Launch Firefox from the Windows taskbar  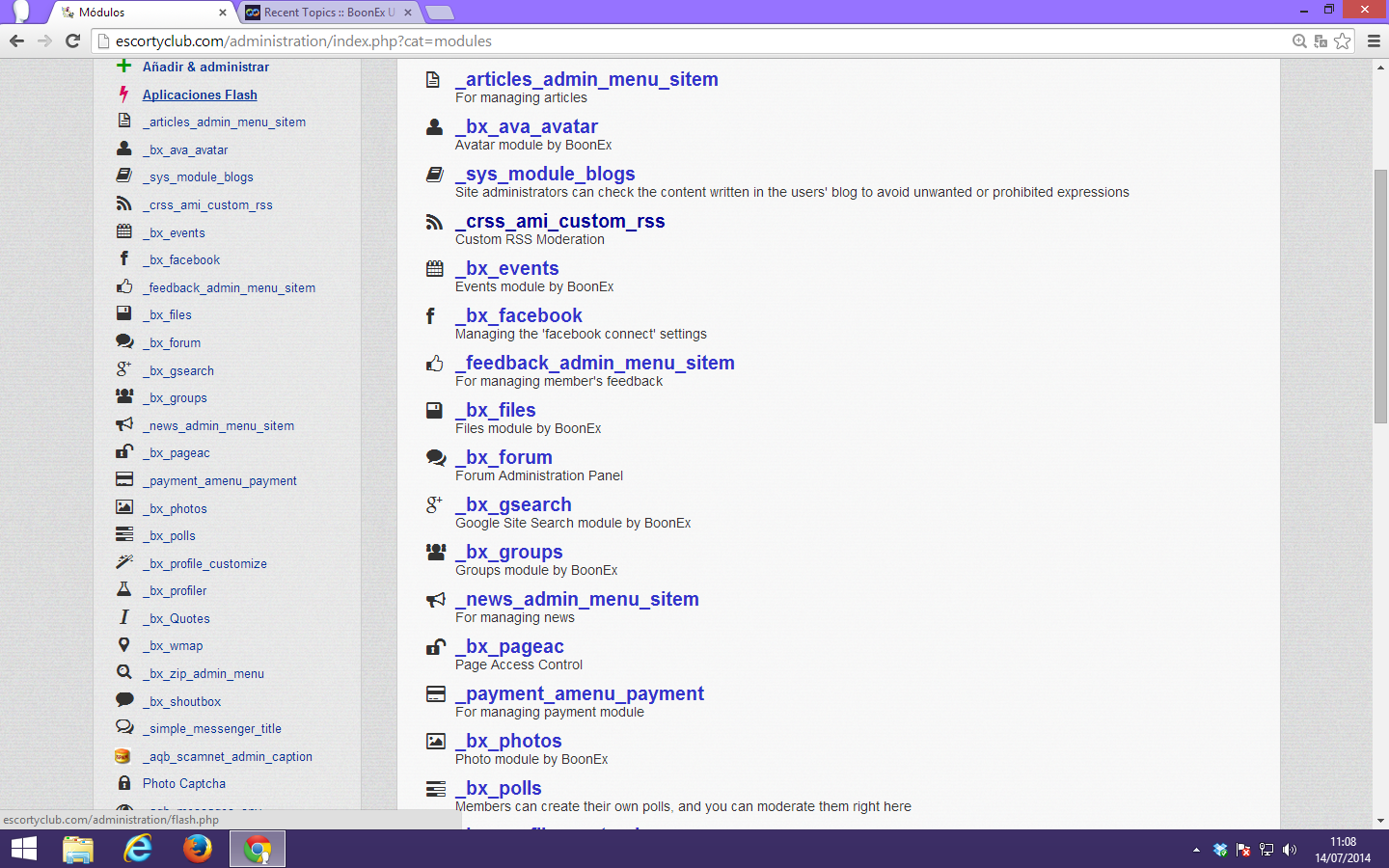coord(198,849)
